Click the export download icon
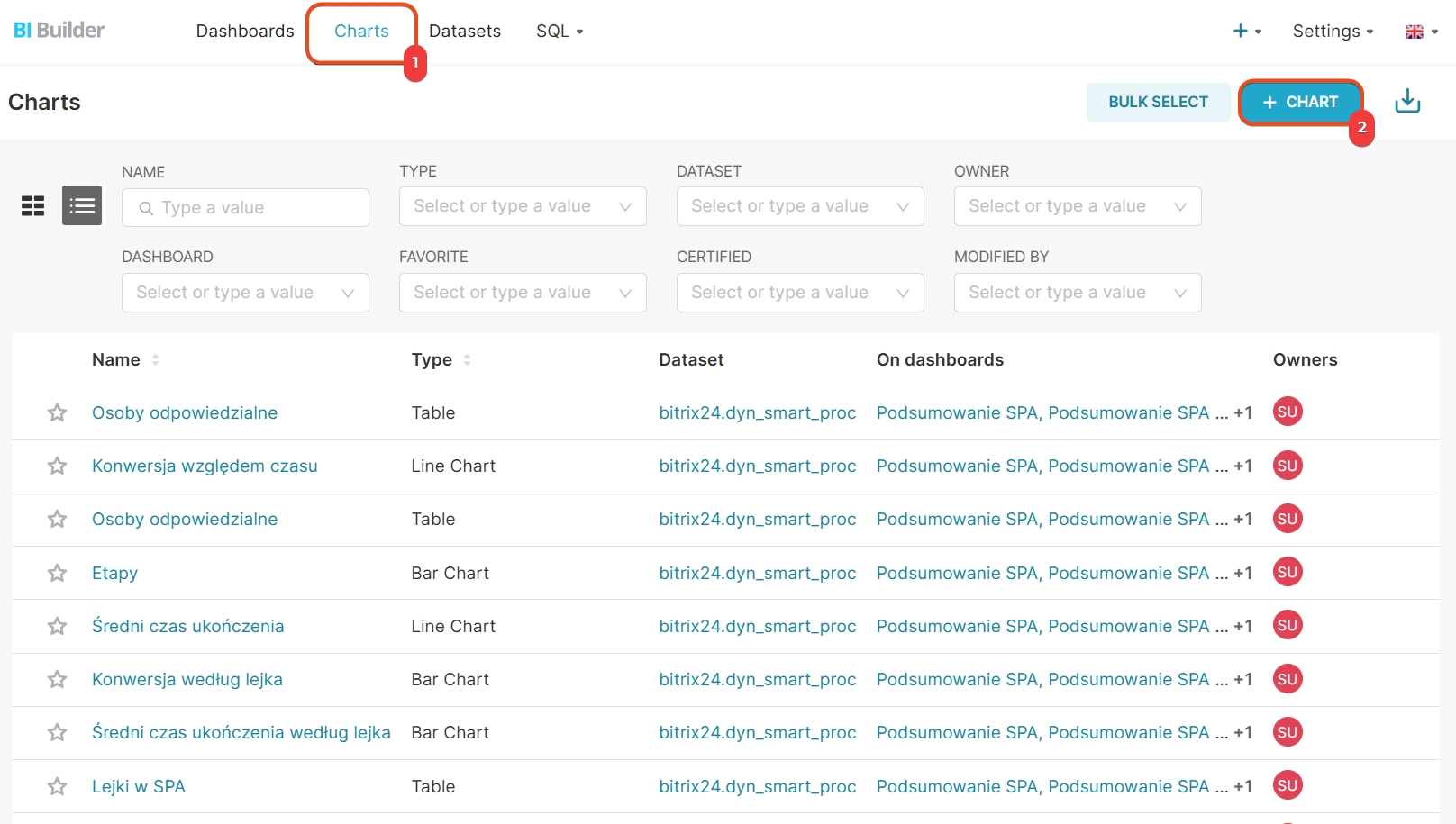This screenshot has height=824, width=1456. tap(1407, 102)
